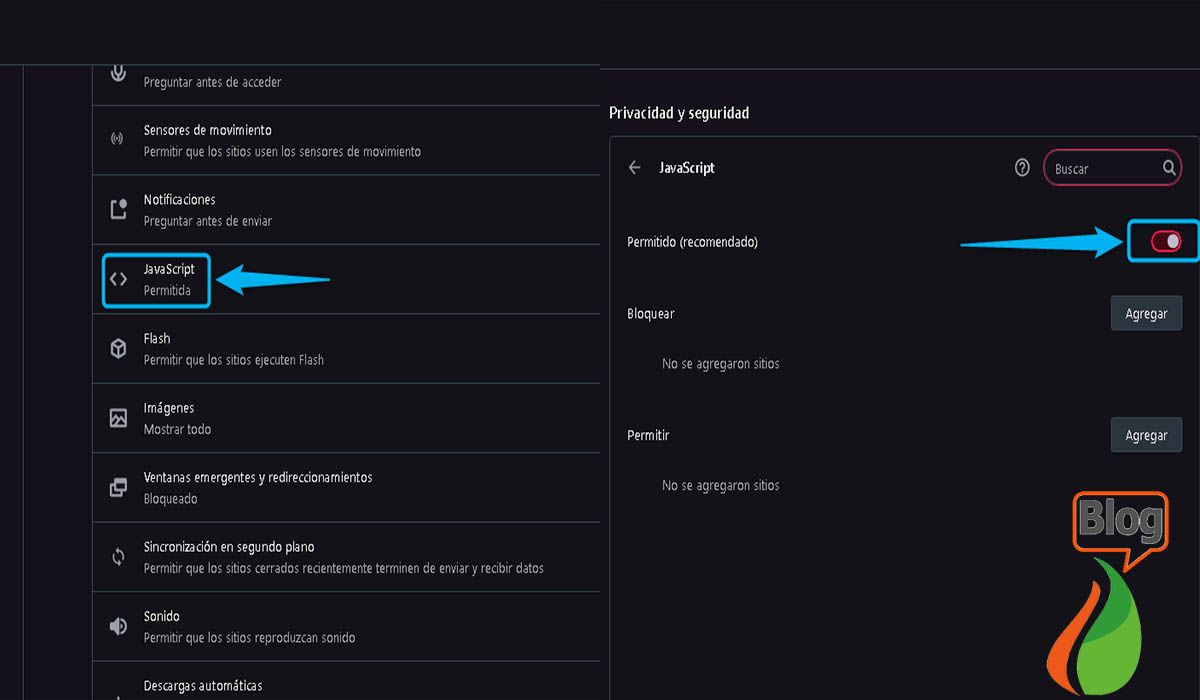Focus the Buscar search field
This screenshot has height=700, width=1200.
[x=1113, y=168]
